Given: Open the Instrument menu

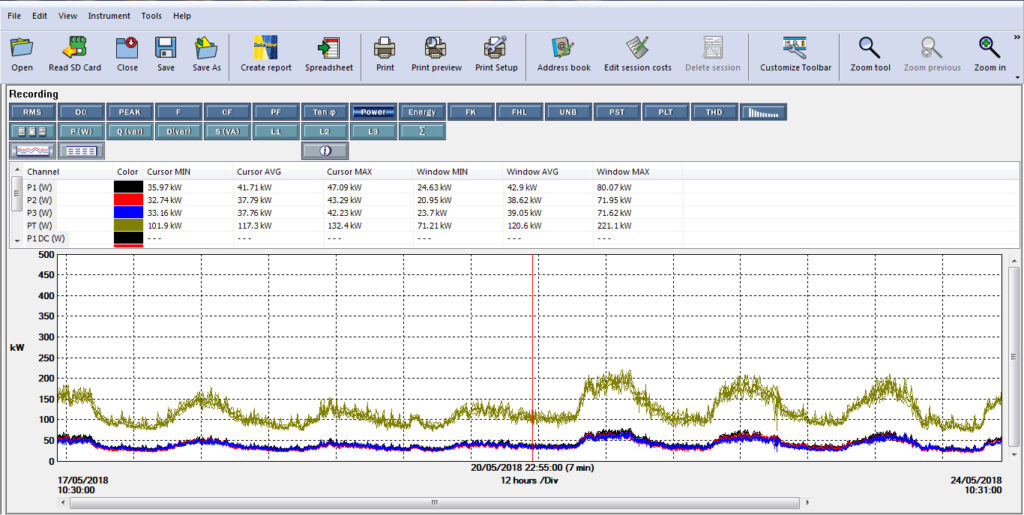Looking at the screenshot, I should [x=109, y=16].
